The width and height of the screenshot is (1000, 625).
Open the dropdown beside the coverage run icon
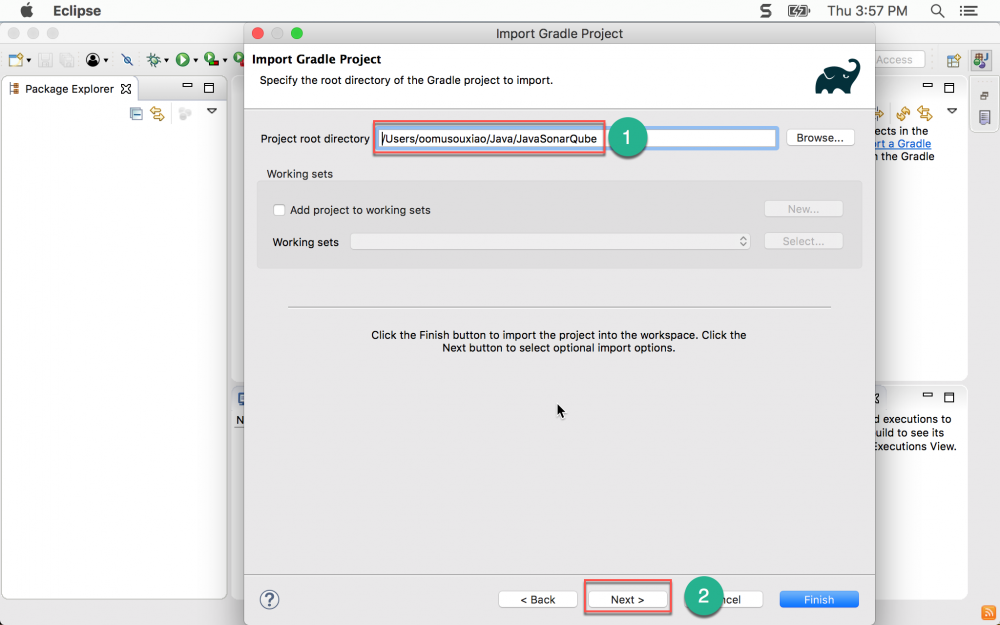[225, 61]
